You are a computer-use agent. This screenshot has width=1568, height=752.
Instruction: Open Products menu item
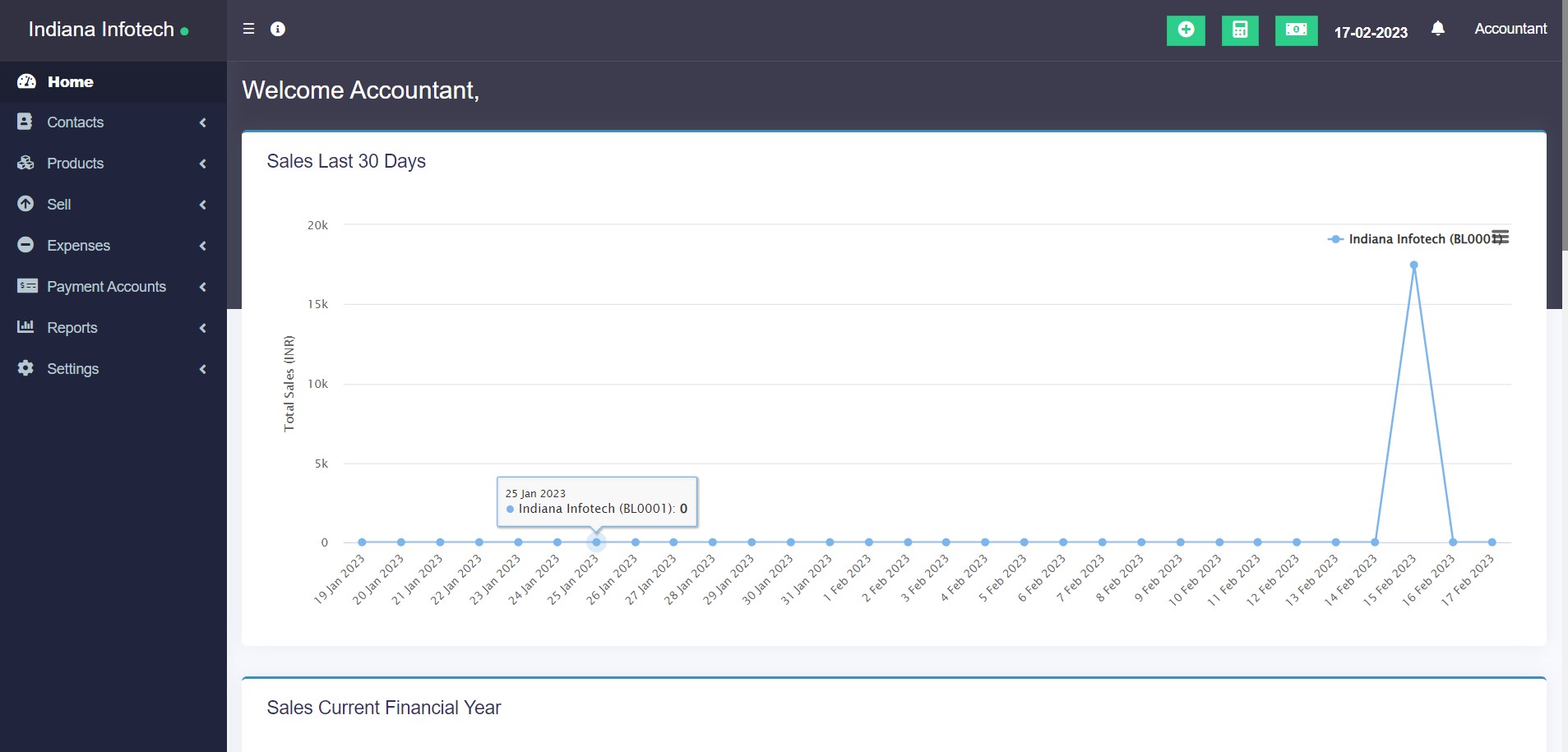[113, 164]
